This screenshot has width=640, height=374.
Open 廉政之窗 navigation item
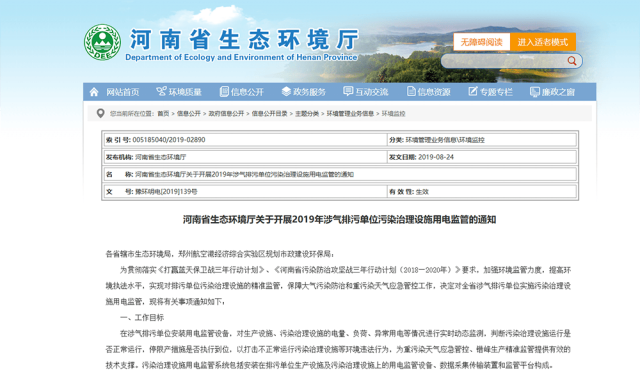558,92
